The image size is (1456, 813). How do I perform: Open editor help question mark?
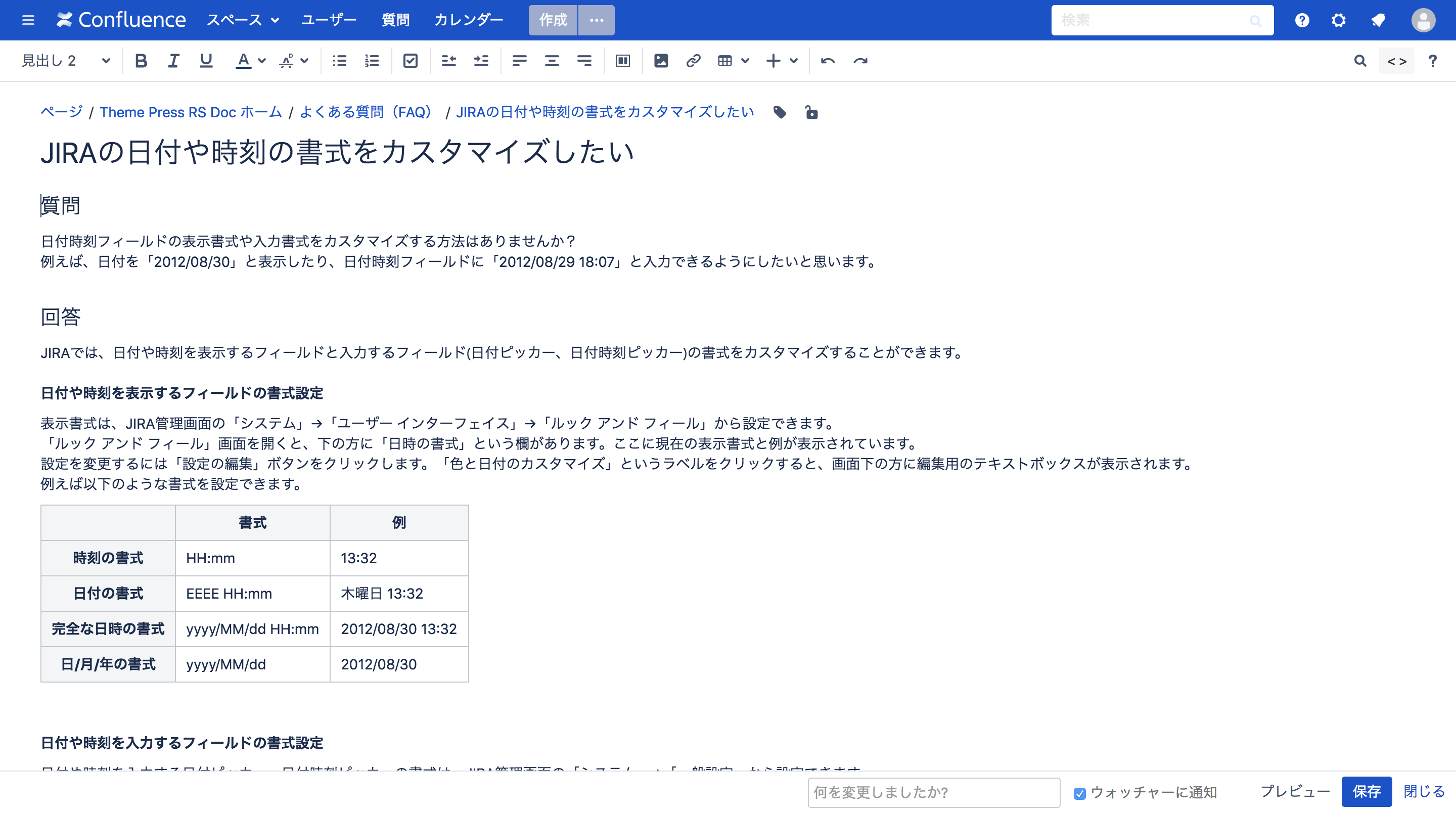(x=1432, y=61)
